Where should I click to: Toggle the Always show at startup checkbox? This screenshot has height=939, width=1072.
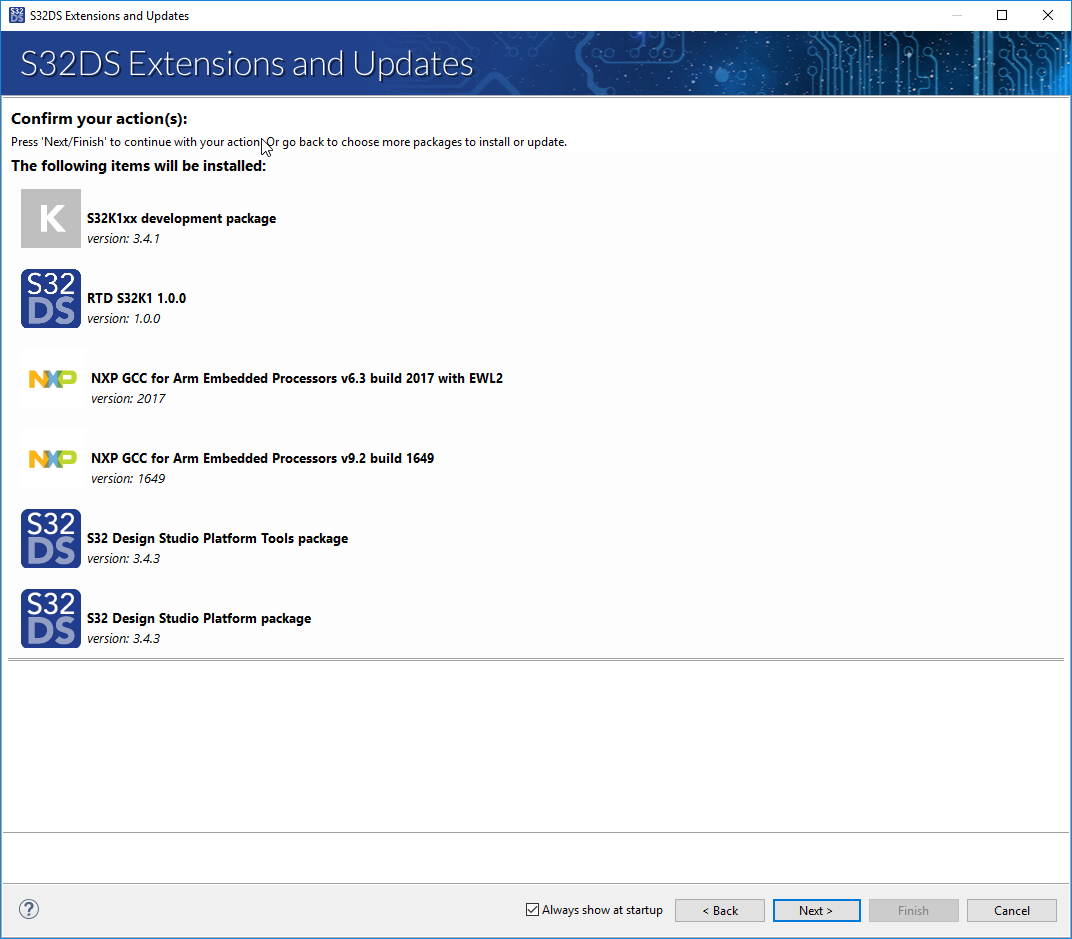coord(532,910)
